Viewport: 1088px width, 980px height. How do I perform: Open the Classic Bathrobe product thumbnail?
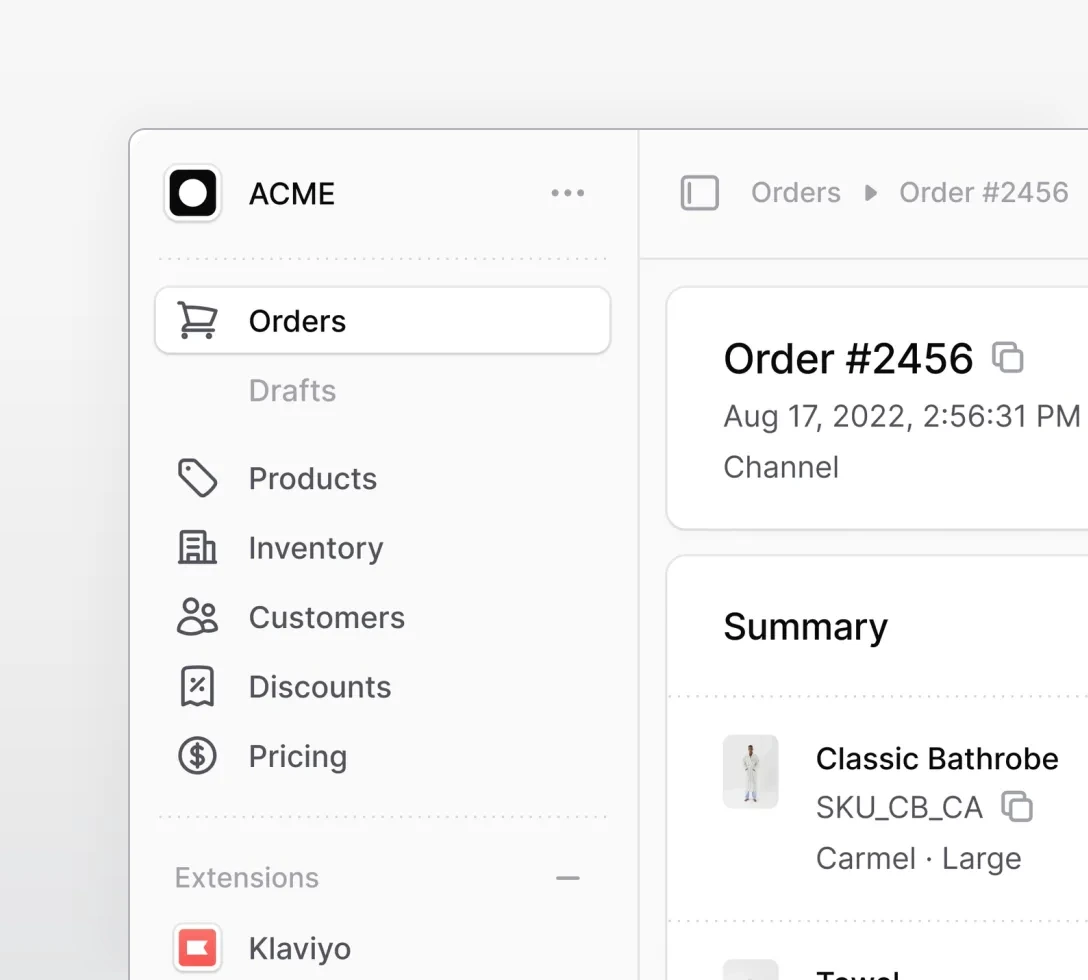pos(751,771)
